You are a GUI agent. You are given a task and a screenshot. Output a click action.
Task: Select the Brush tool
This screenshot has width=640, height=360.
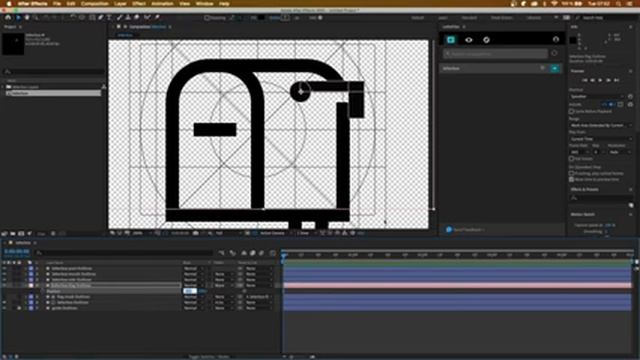pos(119,18)
